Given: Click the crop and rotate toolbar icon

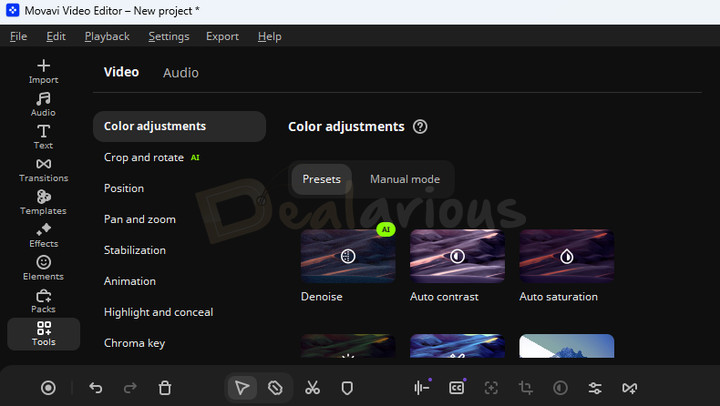Looking at the screenshot, I should [526, 388].
